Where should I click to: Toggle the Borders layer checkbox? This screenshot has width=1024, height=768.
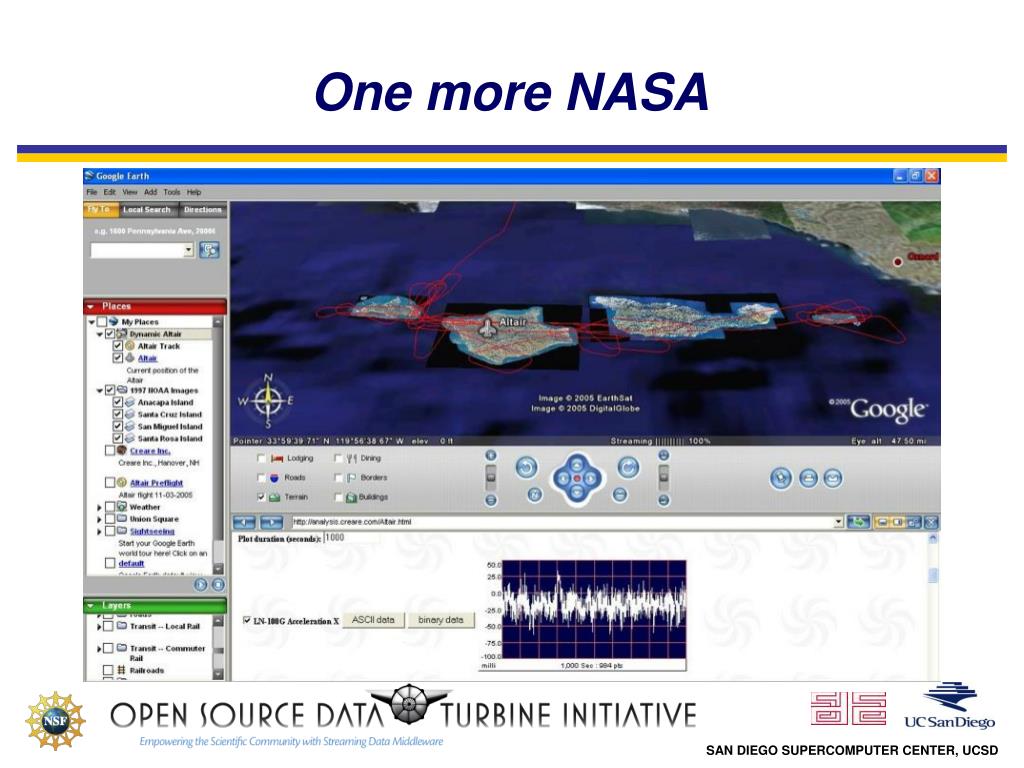[338, 478]
